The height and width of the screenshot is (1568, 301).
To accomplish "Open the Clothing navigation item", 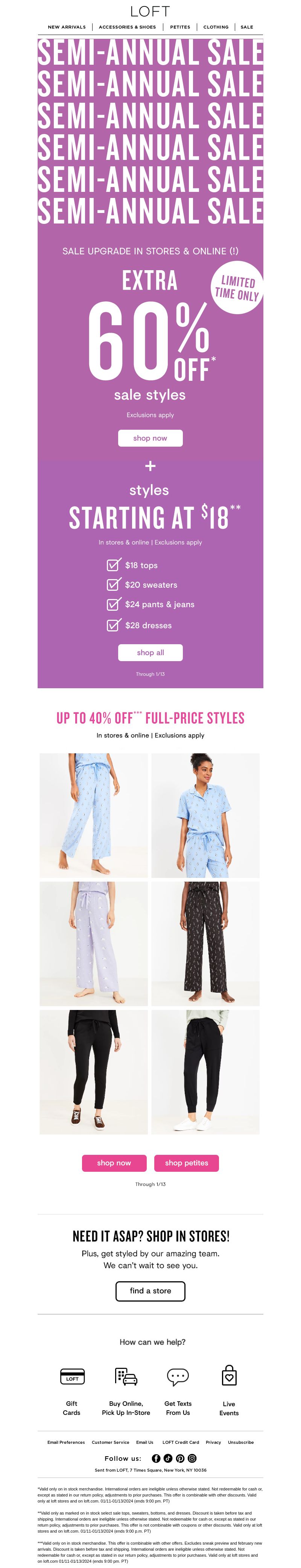I will coord(216,27).
